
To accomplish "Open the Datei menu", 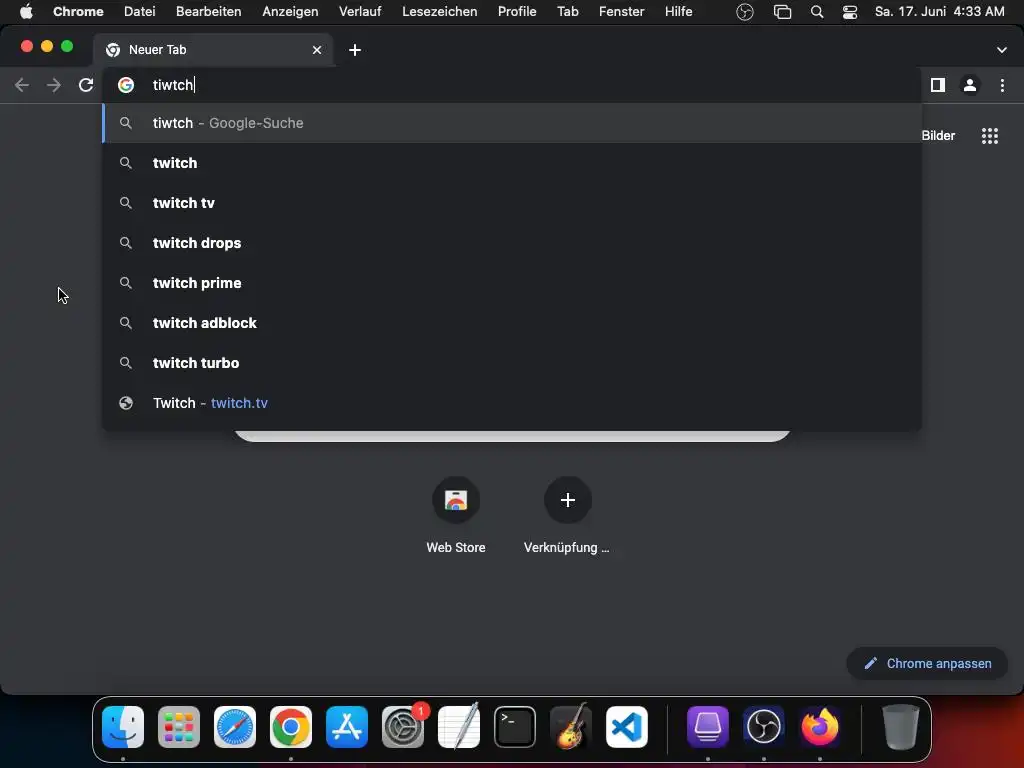I will click(140, 12).
